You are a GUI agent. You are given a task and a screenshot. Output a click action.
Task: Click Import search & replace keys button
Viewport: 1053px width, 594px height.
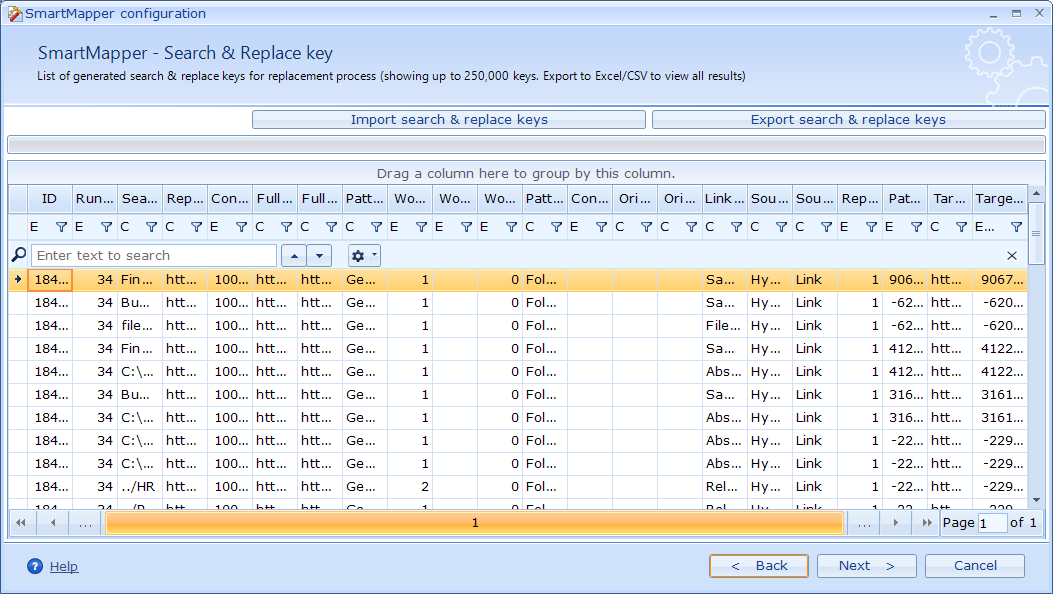pyautogui.click(x=449, y=119)
